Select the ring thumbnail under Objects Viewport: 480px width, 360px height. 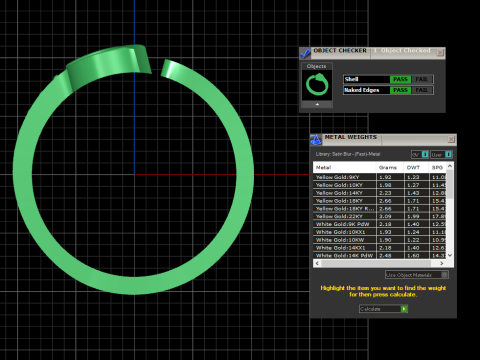(x=317, y=85)
